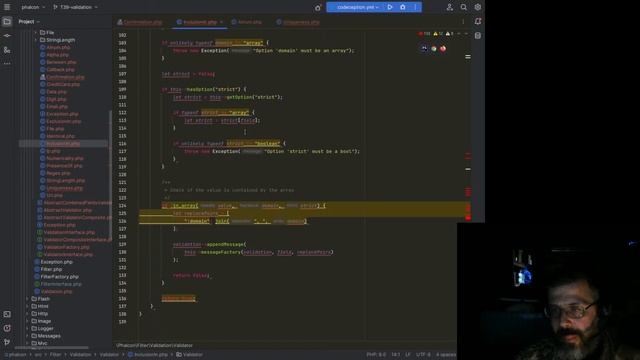Expand the StringLength folder
This screenshot has height=360, width=640.
(36, 40)
